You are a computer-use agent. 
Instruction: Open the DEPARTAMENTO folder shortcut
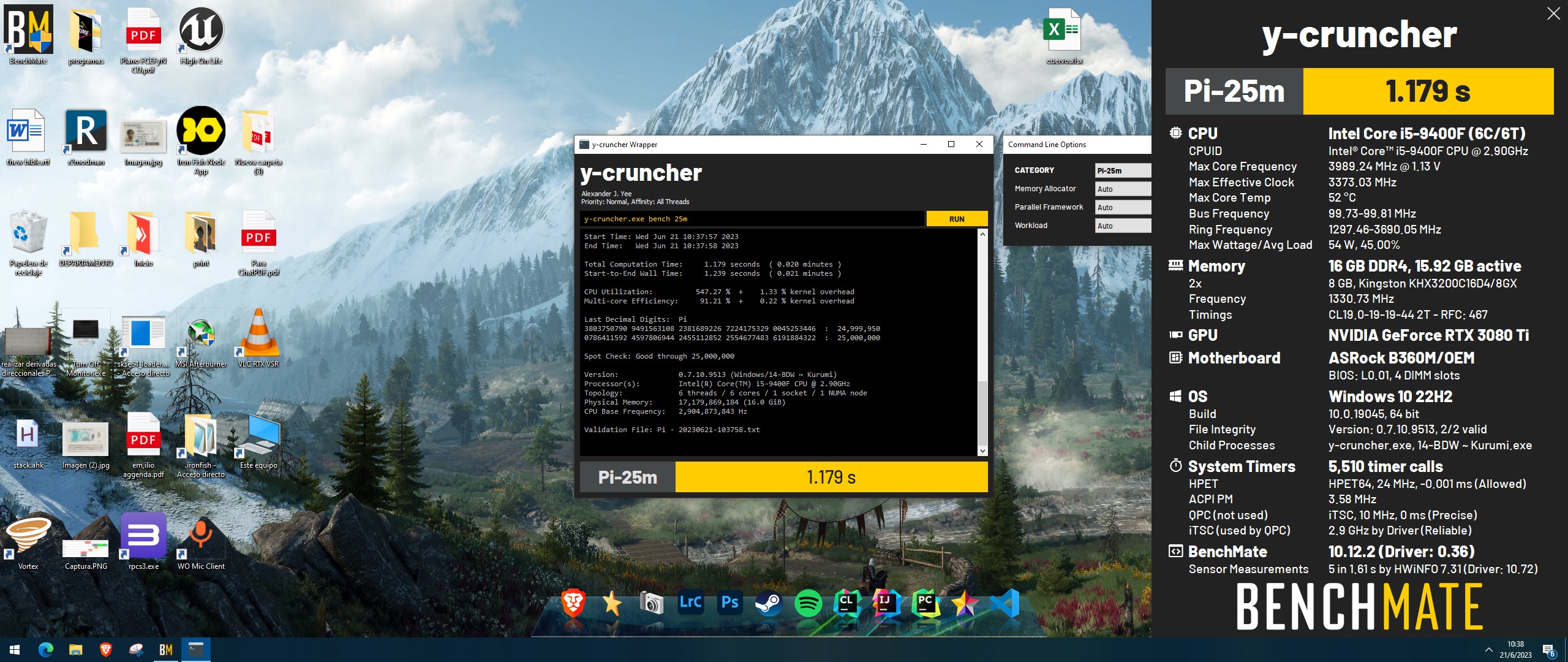[x=86, y=238]
